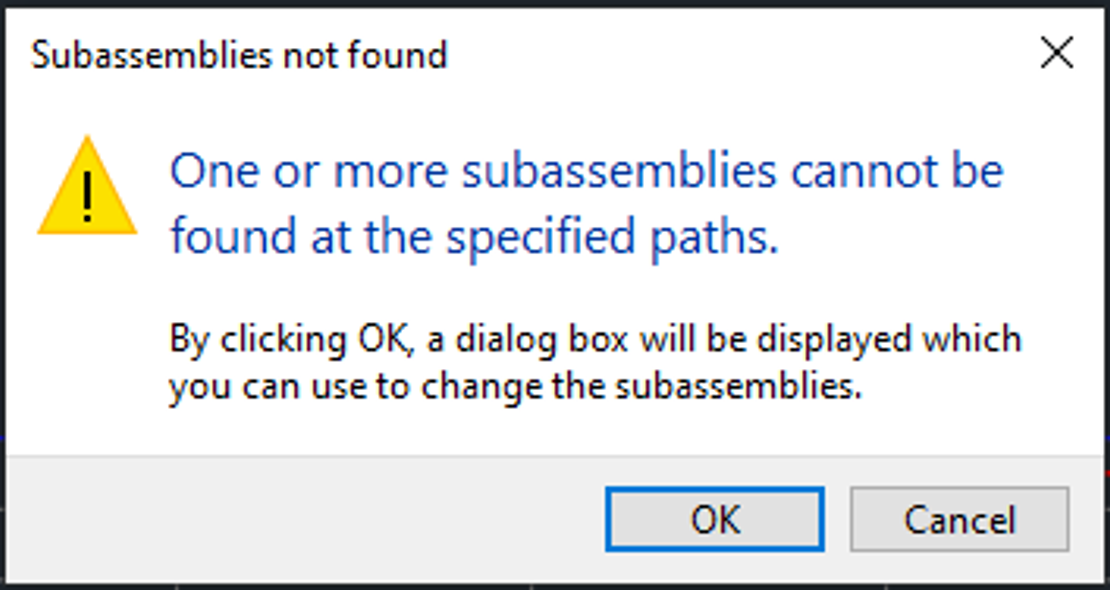Viewport: 1110px width, 590px height.
Task: Click the heading 'One or more subassemblies cannot be found'
Action: [x=585, y=170]
